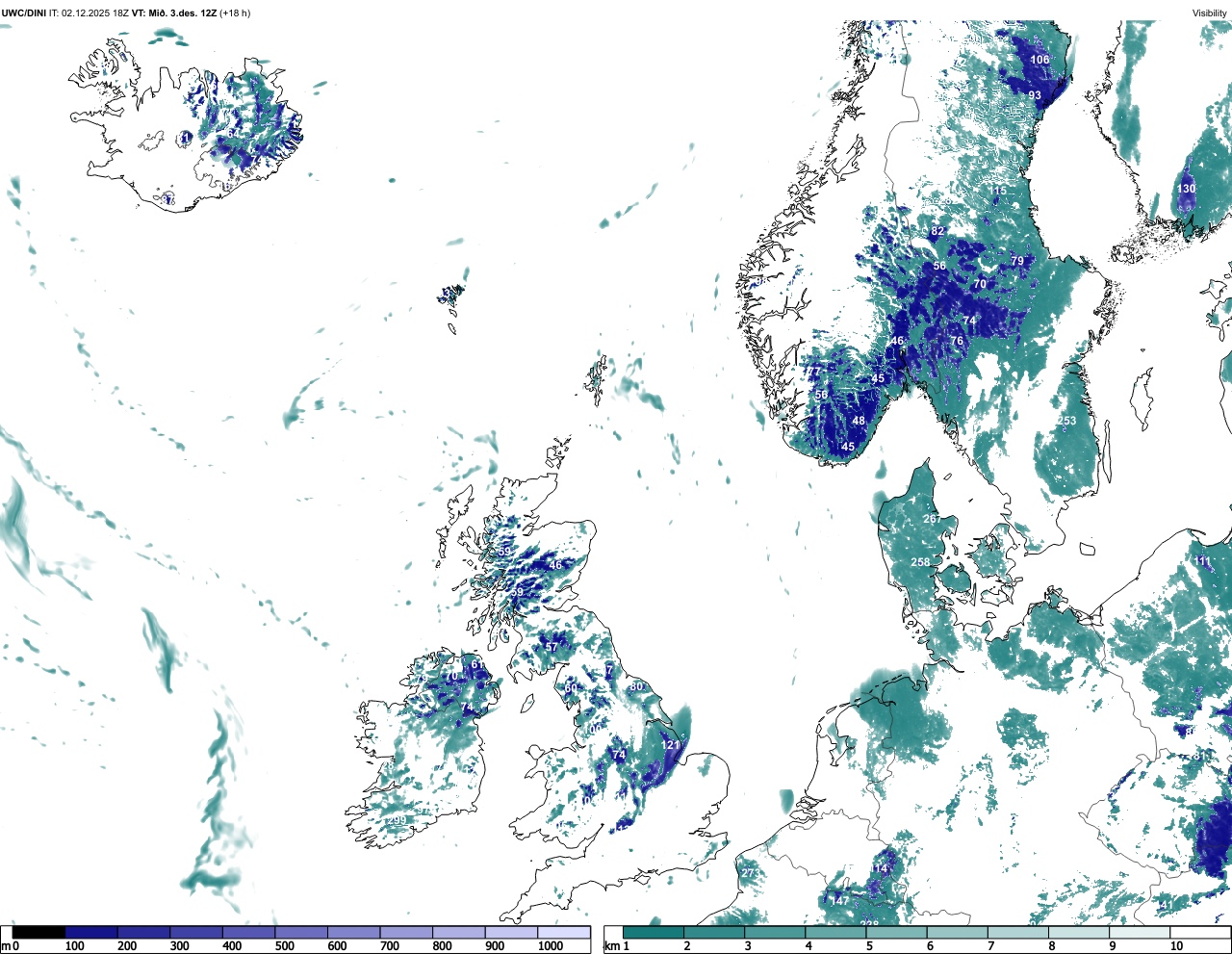1232x954 pixels.
Task: Click the 100–200 m dark blue swatch
Action: [x=91, y=932]
